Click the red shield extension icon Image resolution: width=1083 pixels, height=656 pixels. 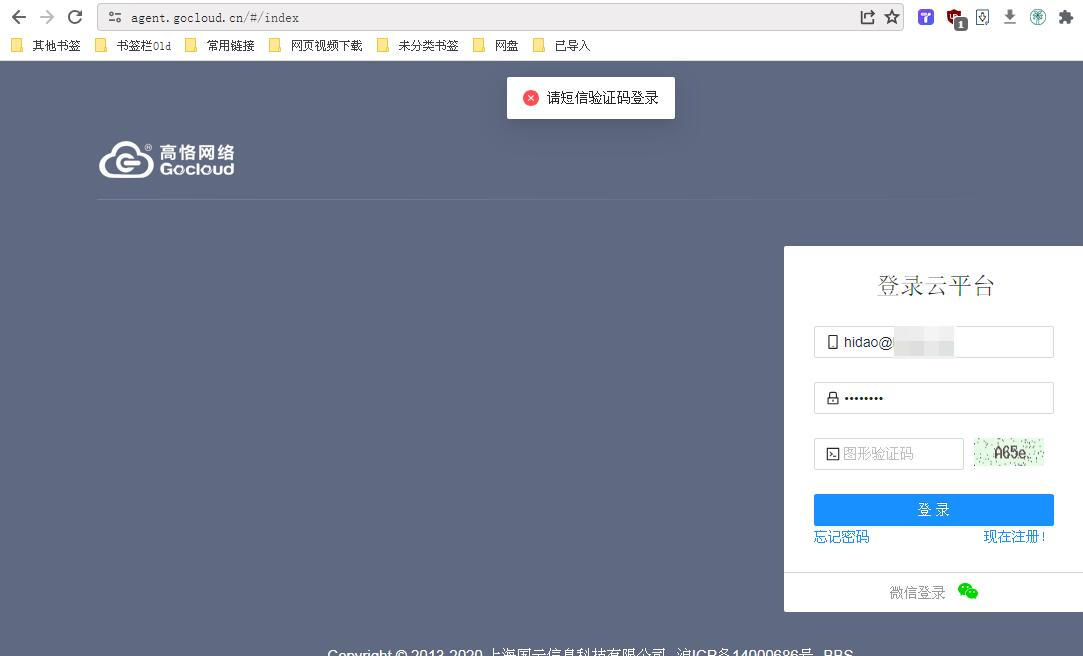point(955,18)
